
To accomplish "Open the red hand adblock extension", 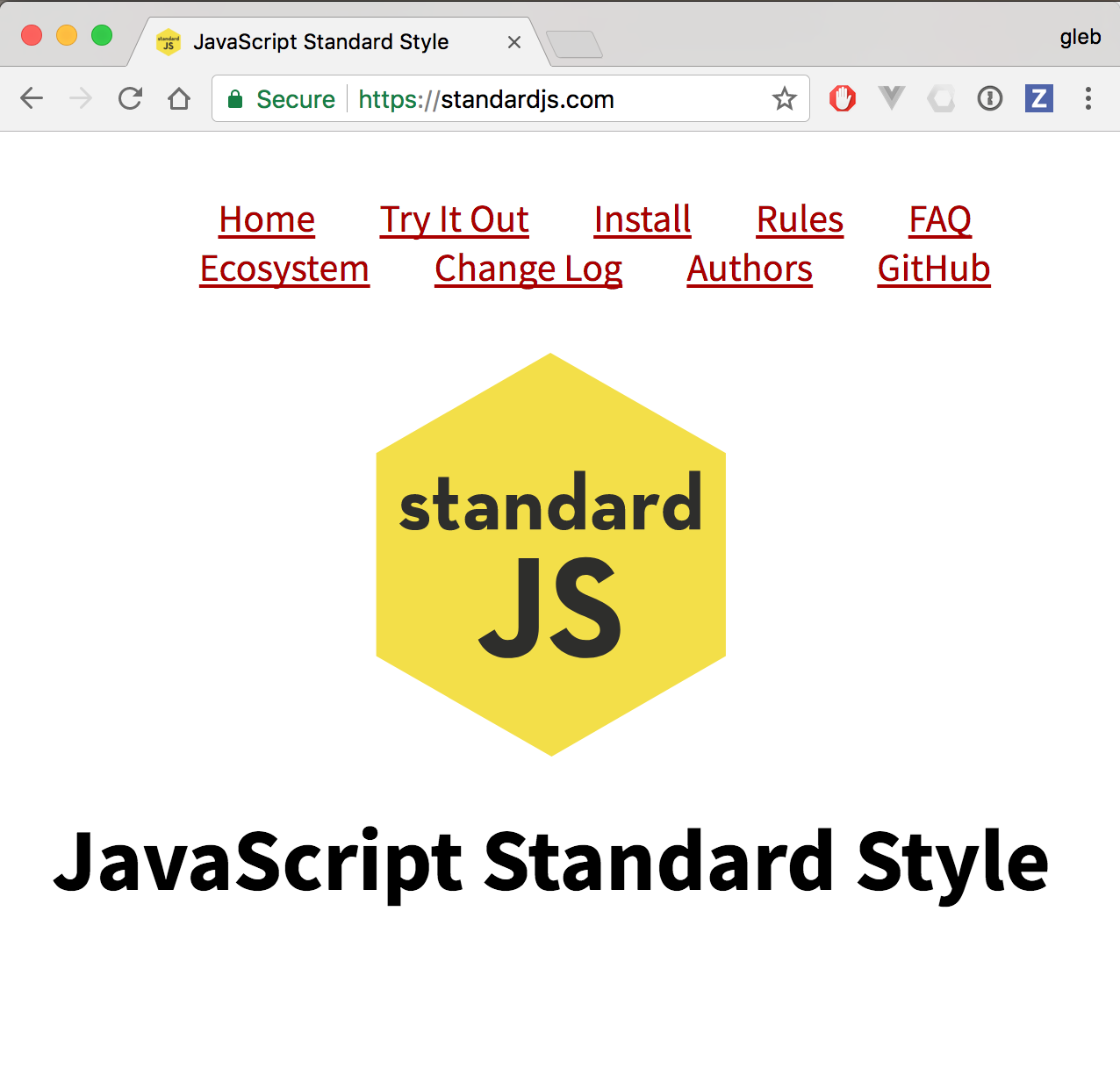I will [x=843, y=98].
